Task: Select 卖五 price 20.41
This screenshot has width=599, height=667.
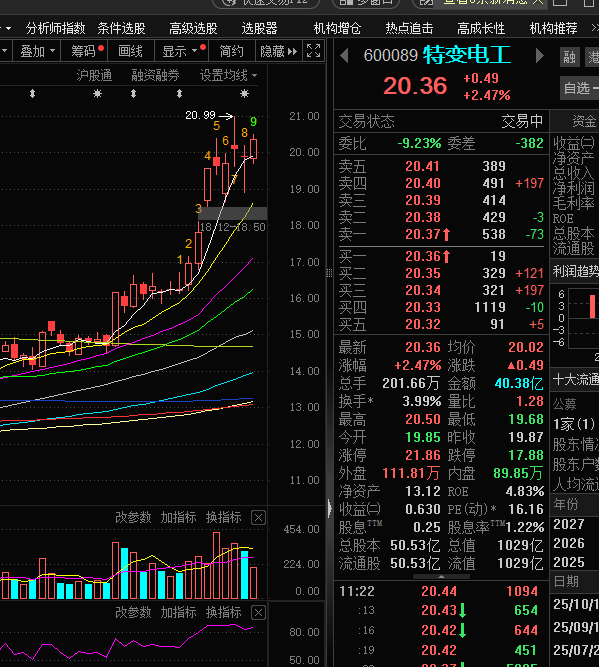Action: point(422,166)
